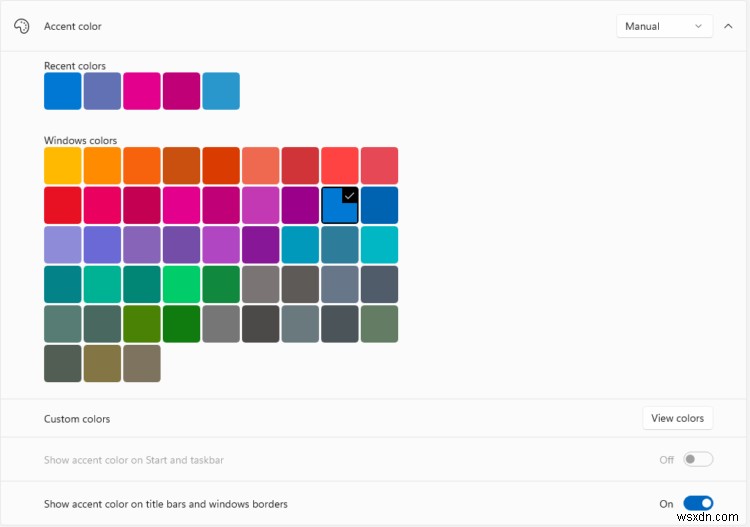Image resolution: width=750 pixels, height=527 pixels.
Task: Select the dark teal swatch starting fourth row
Action: (63, 285)
